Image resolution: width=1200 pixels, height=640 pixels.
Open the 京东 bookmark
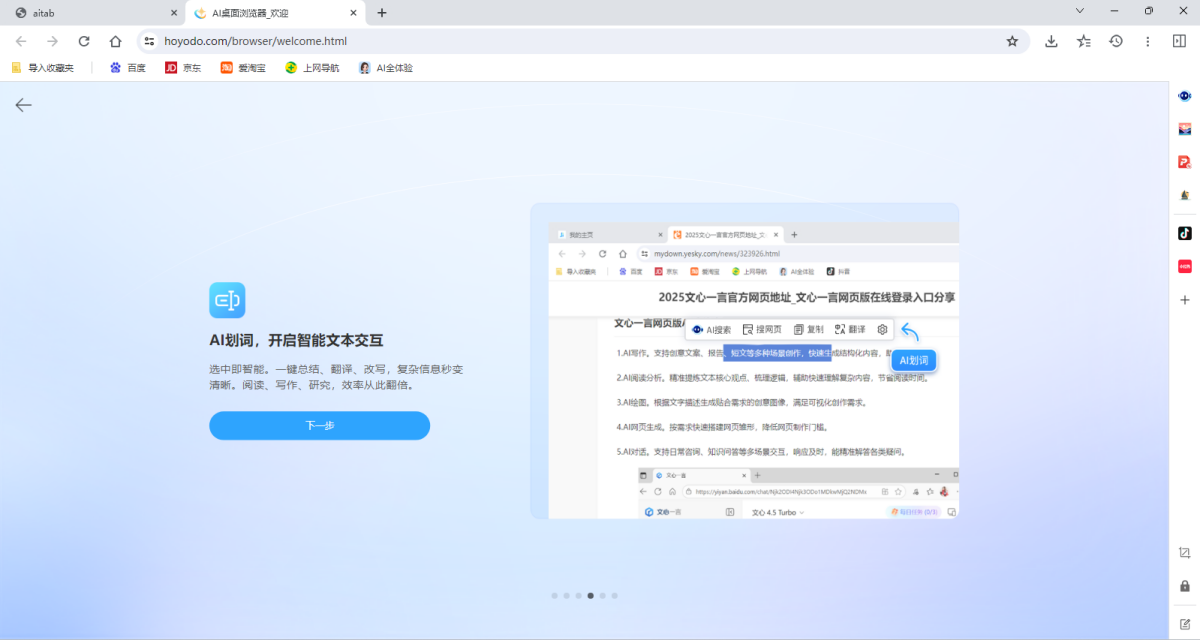tap(183, 68)
